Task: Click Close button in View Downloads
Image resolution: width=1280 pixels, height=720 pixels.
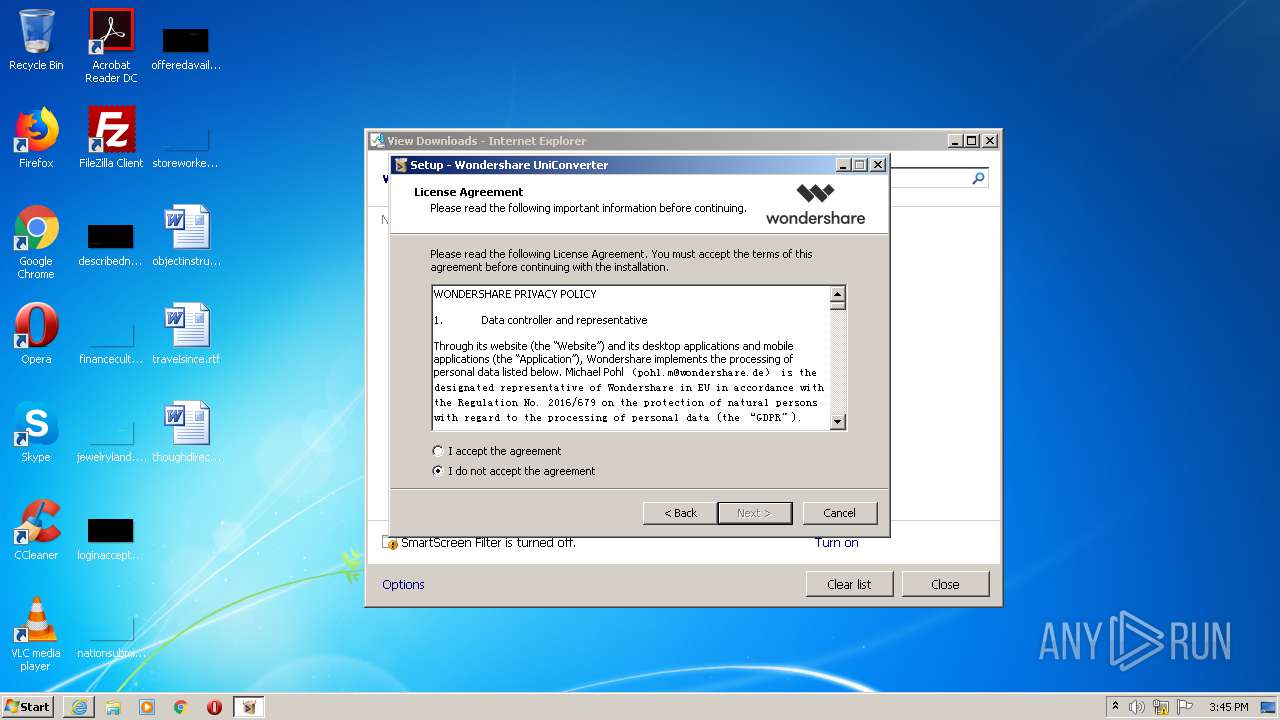Action: pos(945,584)
